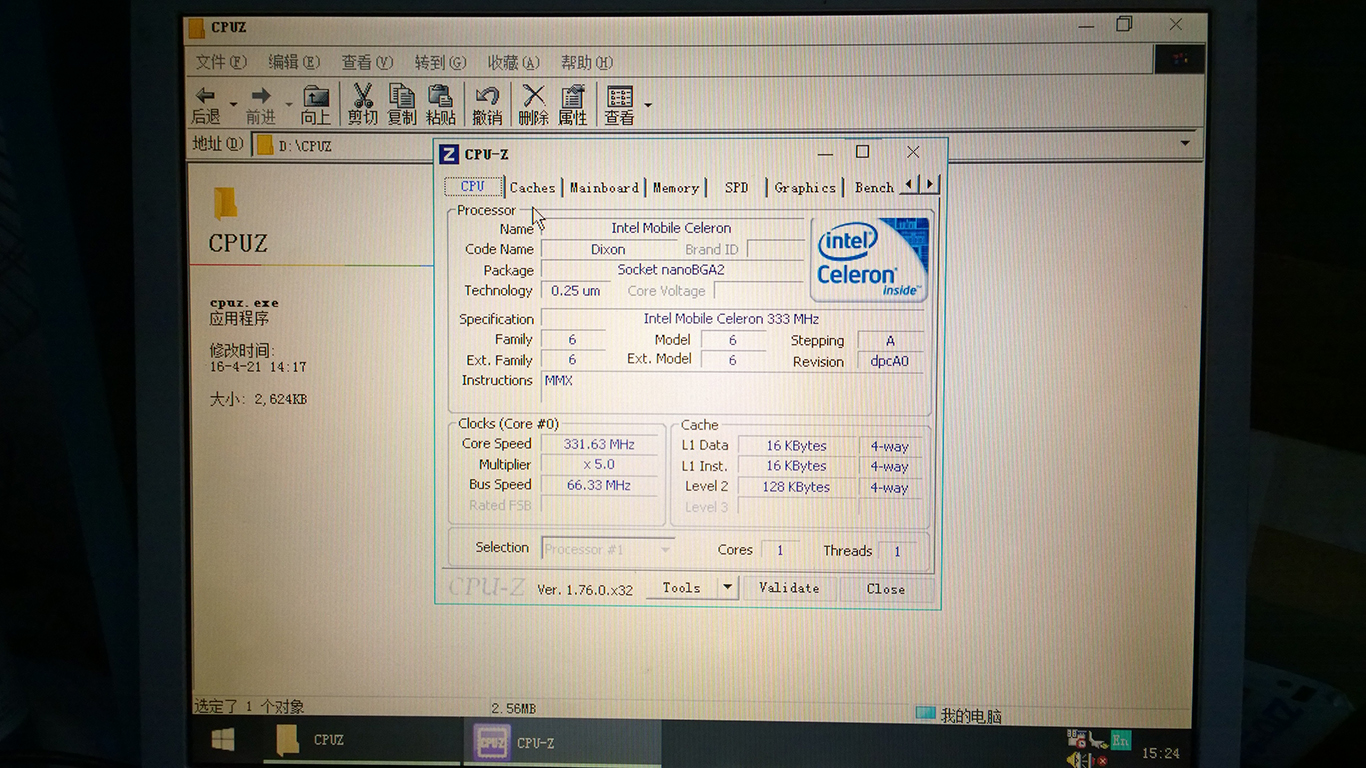Open the Back history dropdown arrow
Viewport: 1366px width, 768px height.
pyautogui.click(x=233, y=104)
